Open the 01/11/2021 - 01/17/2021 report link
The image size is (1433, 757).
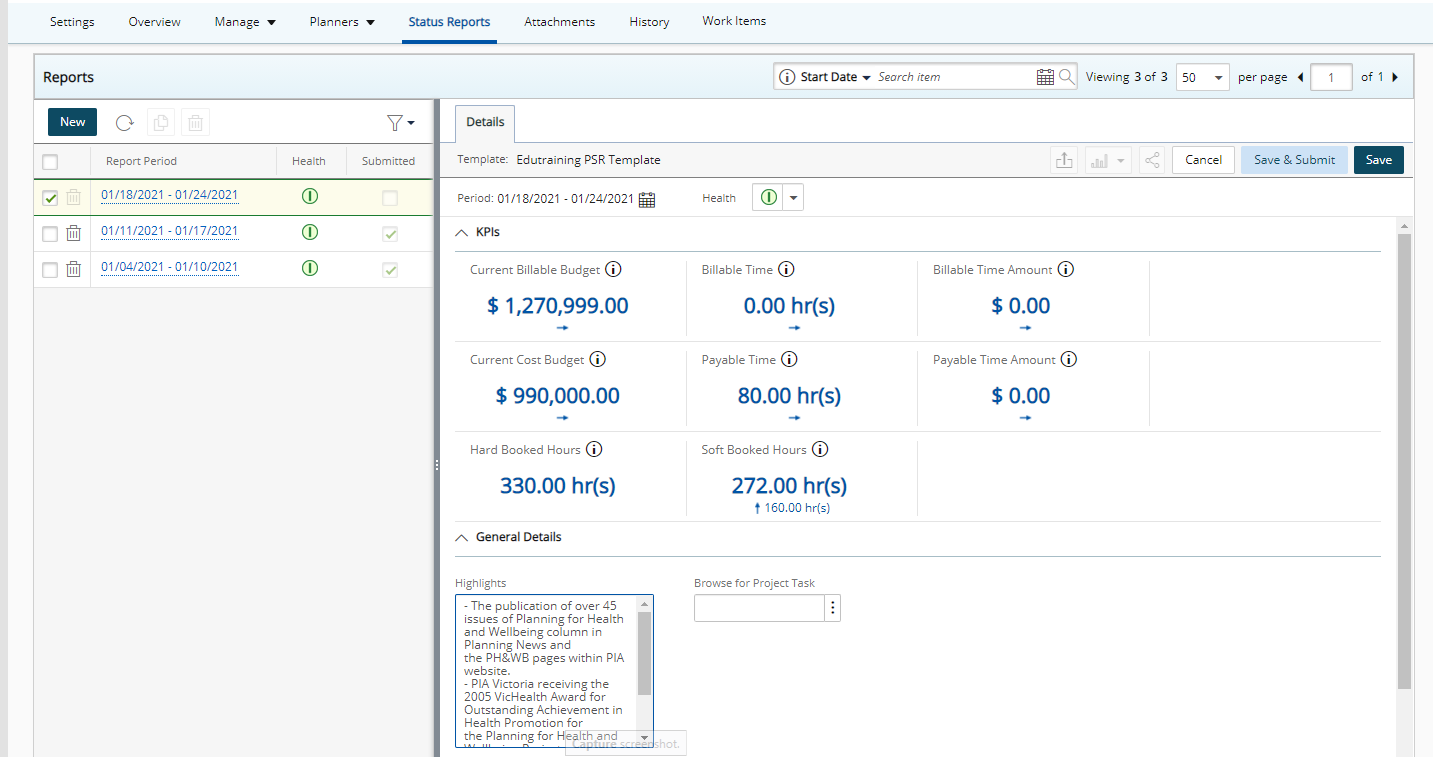click(x=170, y=231)
